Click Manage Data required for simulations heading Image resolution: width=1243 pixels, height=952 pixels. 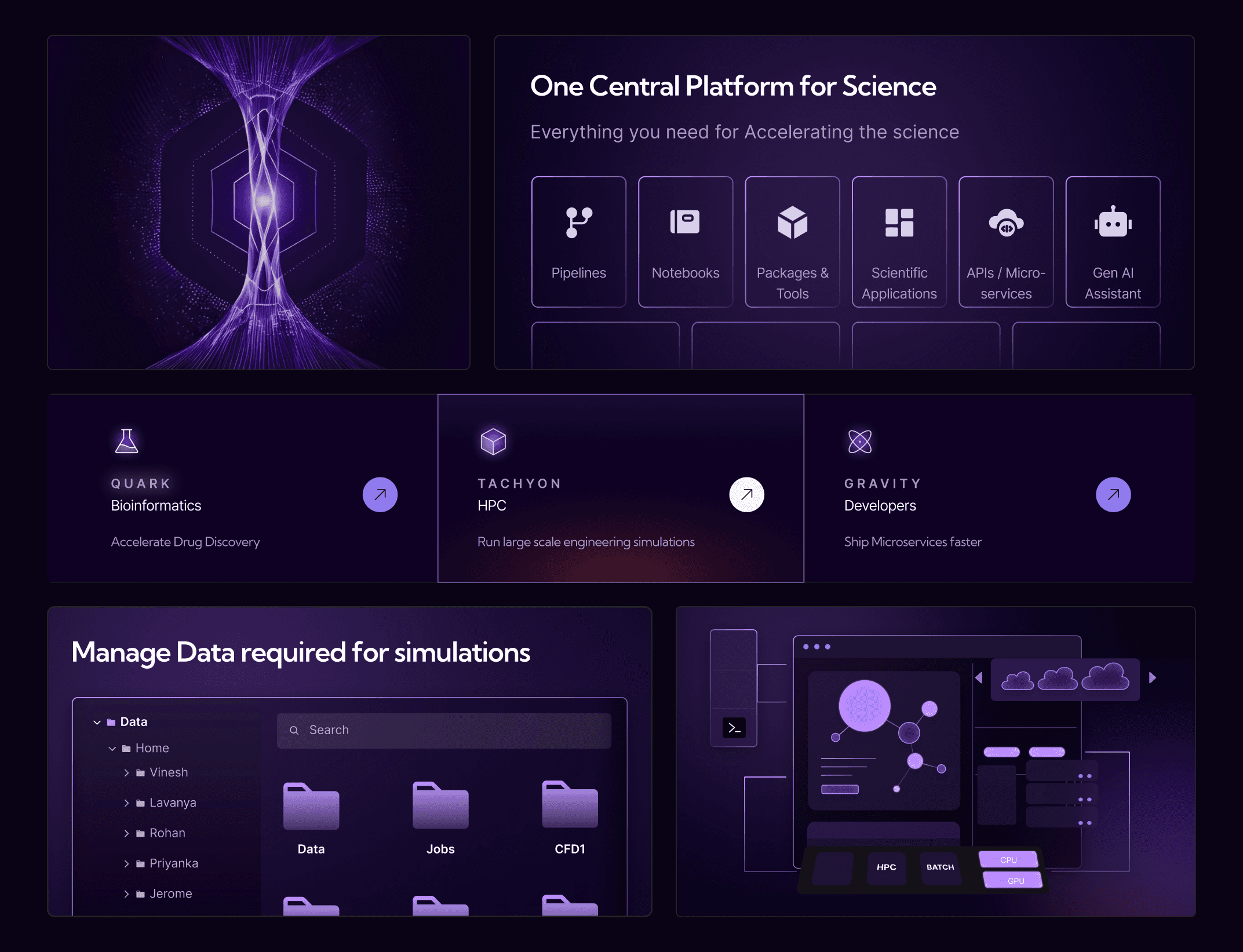(301, 652)
